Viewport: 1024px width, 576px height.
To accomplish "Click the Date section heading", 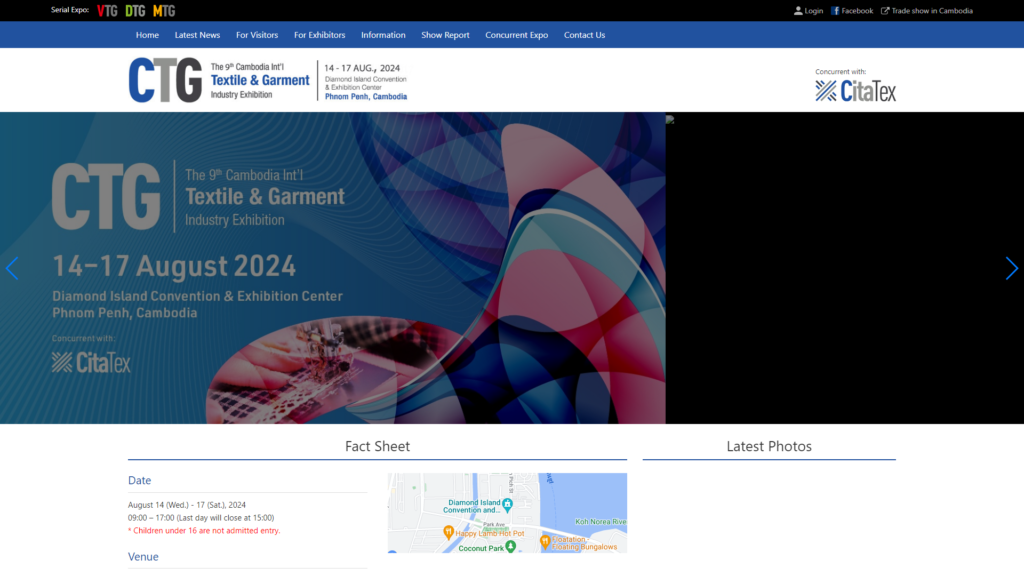I will pyautogui.click(x=140, y=480).
